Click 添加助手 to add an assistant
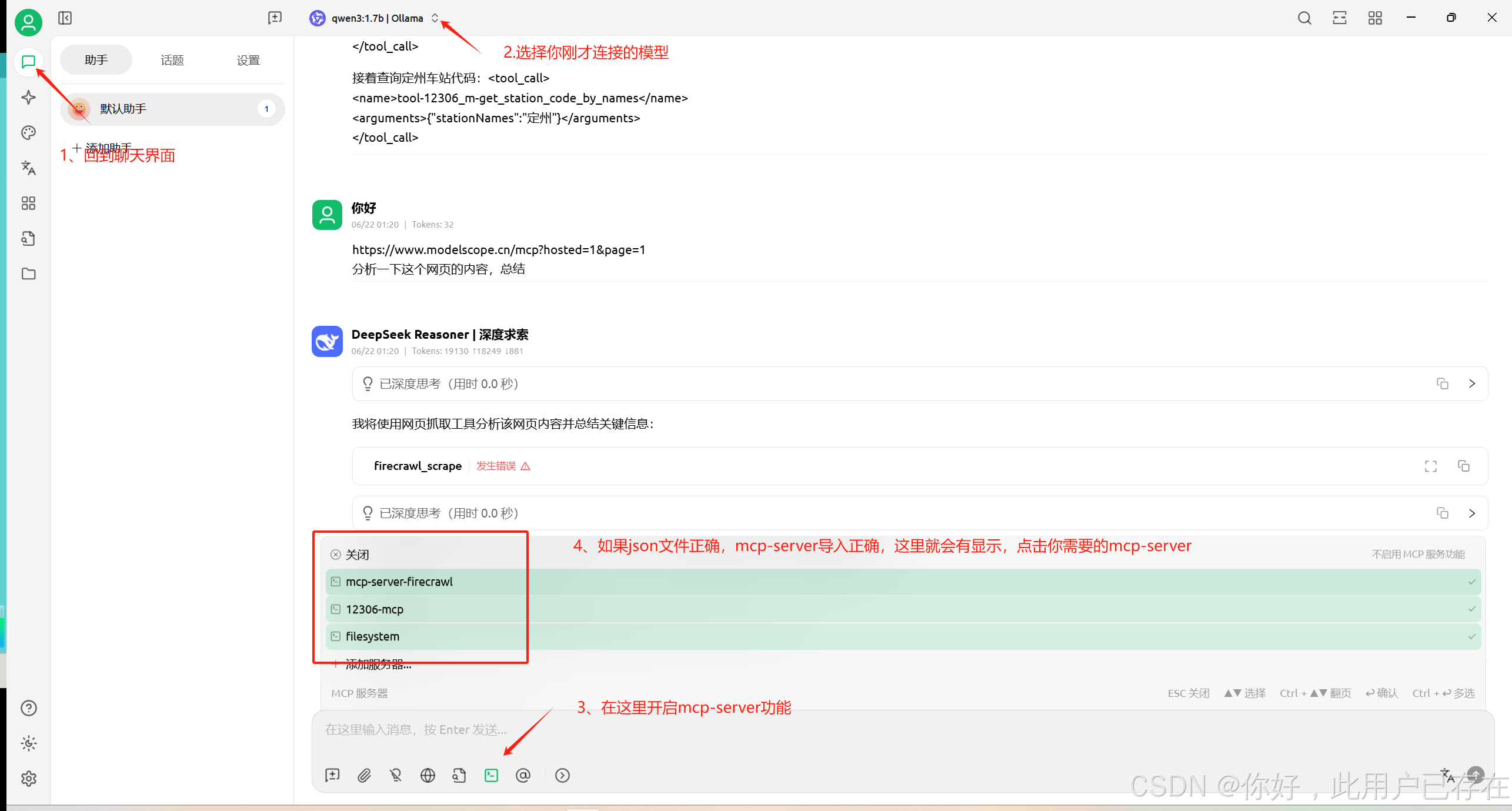 point(102,148)
